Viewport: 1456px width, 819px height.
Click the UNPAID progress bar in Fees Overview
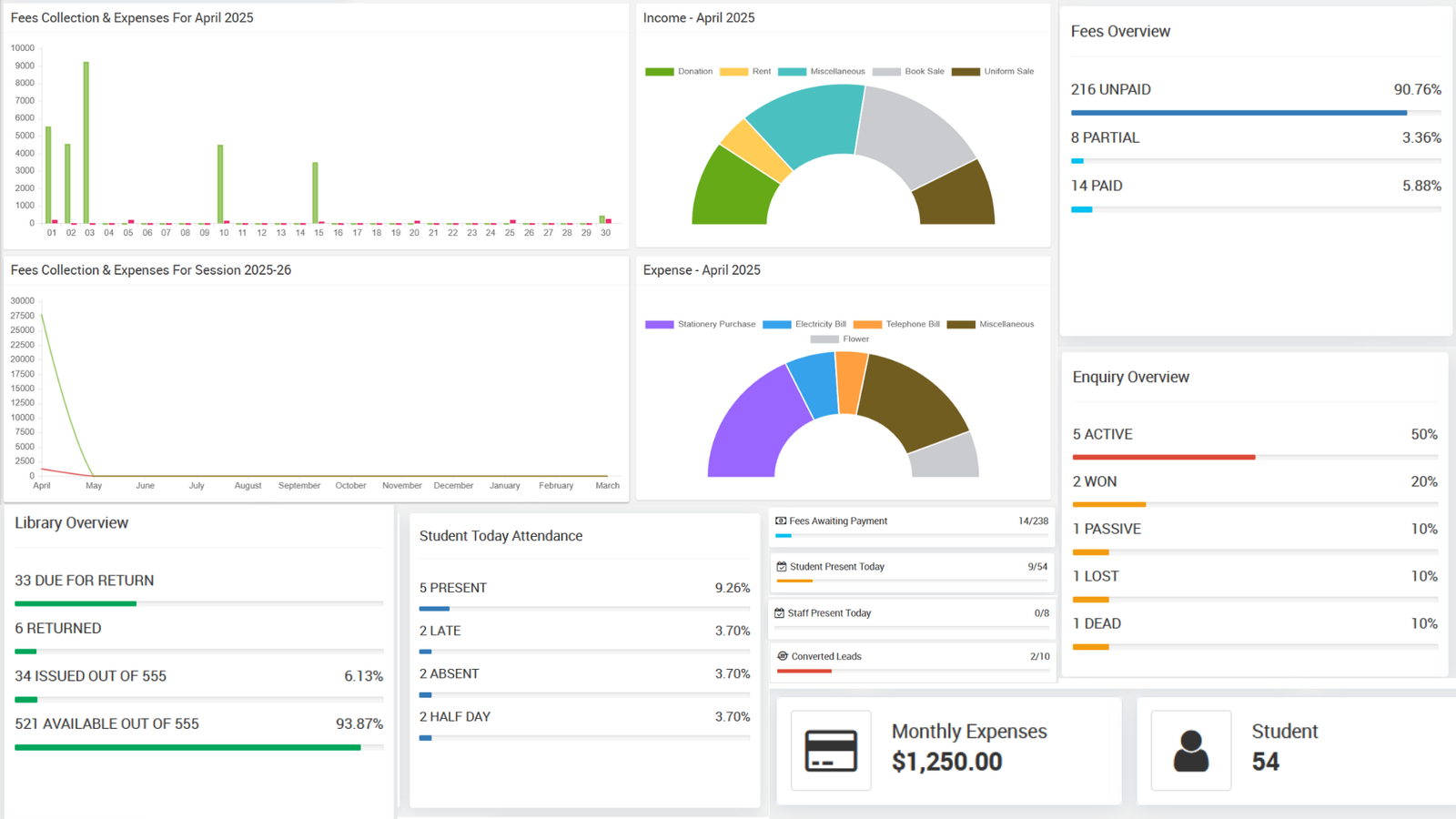(1238, 113)
